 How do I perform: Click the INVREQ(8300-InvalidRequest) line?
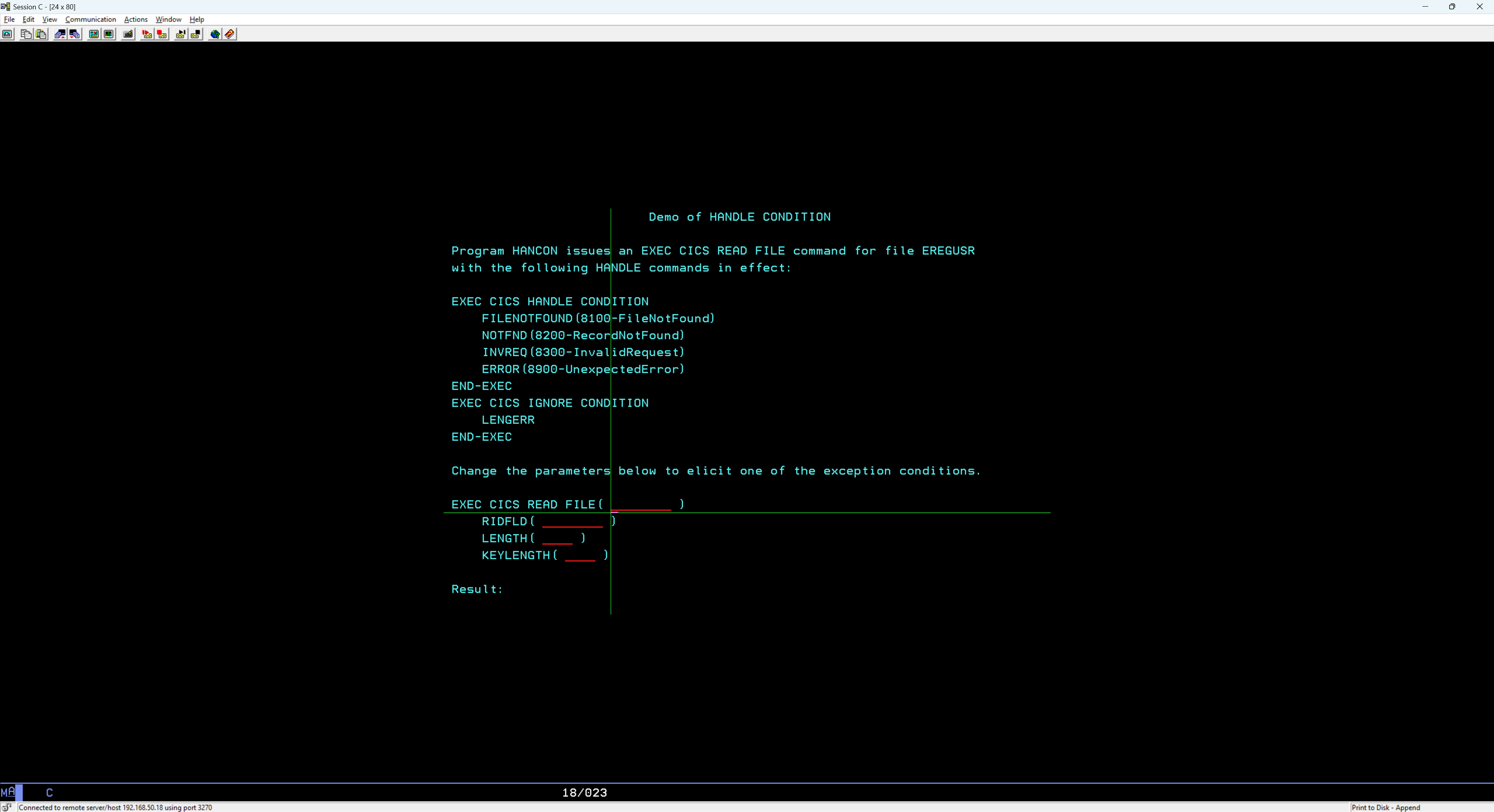pyautogui.click(x=584, y=352)
